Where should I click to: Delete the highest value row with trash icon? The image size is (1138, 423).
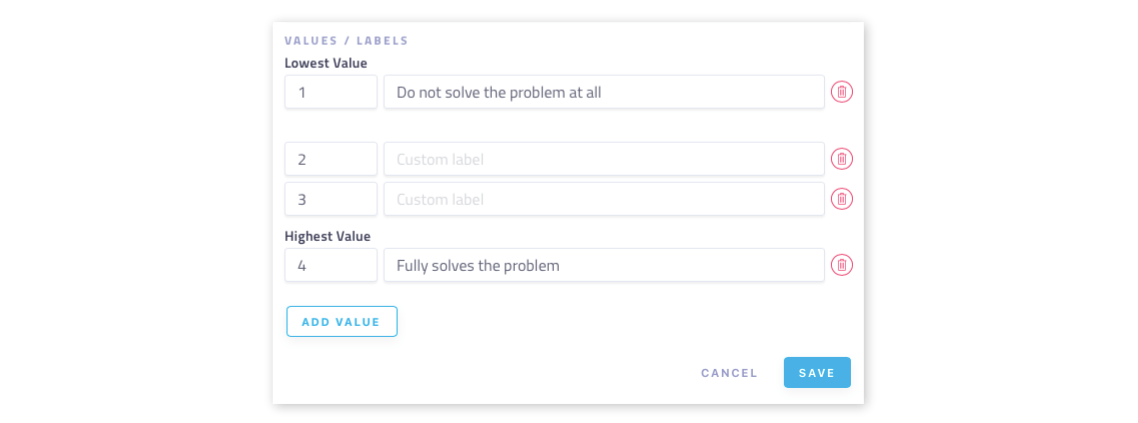841,265
